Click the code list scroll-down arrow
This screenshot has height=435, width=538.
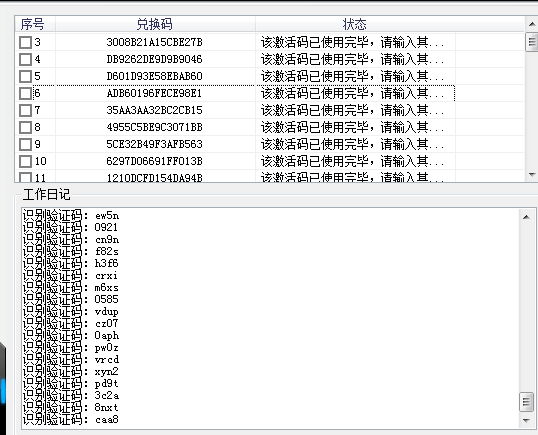point(532,175)
